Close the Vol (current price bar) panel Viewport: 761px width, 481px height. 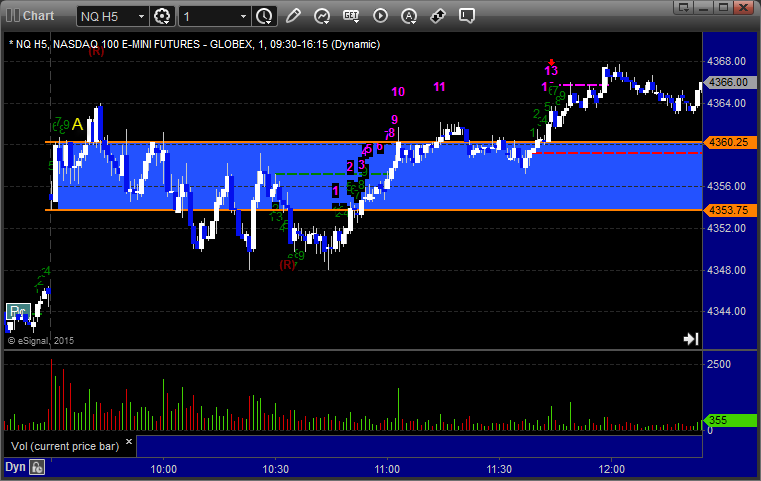(129, 442)
